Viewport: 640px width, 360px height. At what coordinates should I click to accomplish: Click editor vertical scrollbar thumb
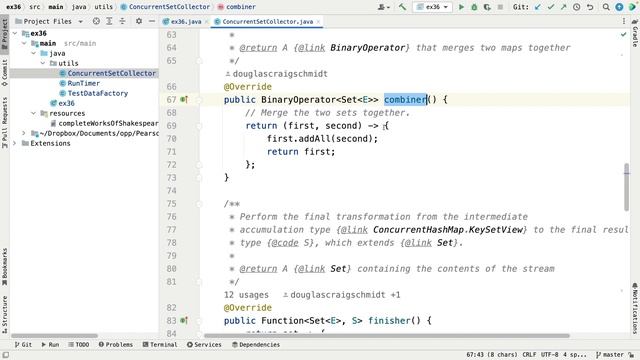[627, 187]
